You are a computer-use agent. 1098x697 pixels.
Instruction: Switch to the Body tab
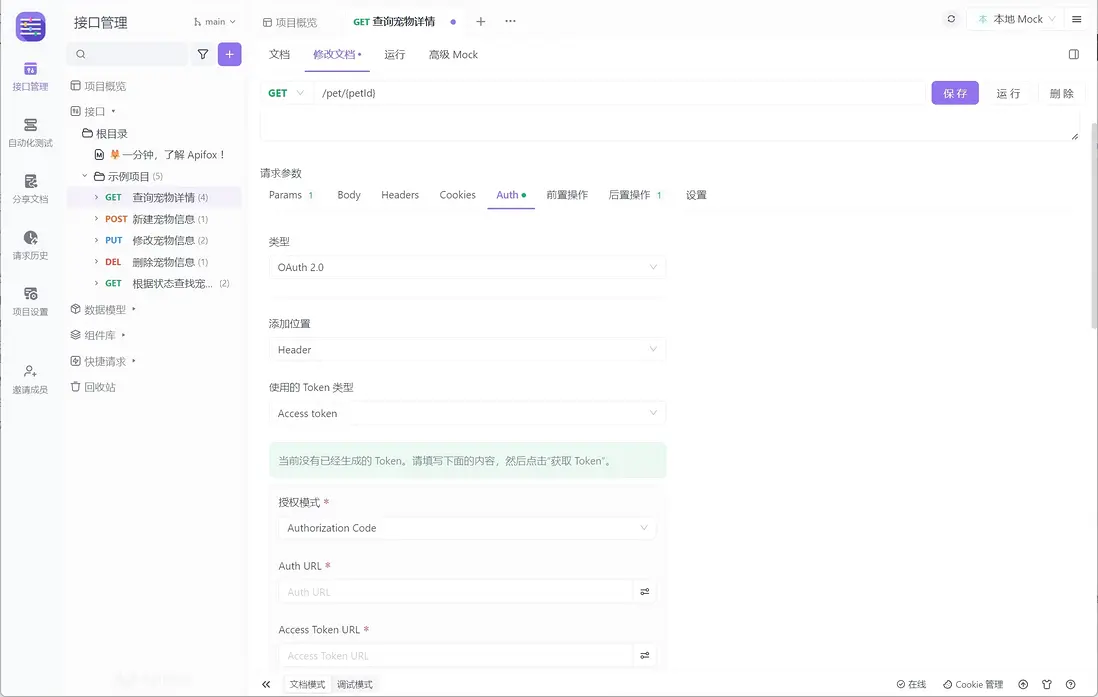tap(349, 195)
